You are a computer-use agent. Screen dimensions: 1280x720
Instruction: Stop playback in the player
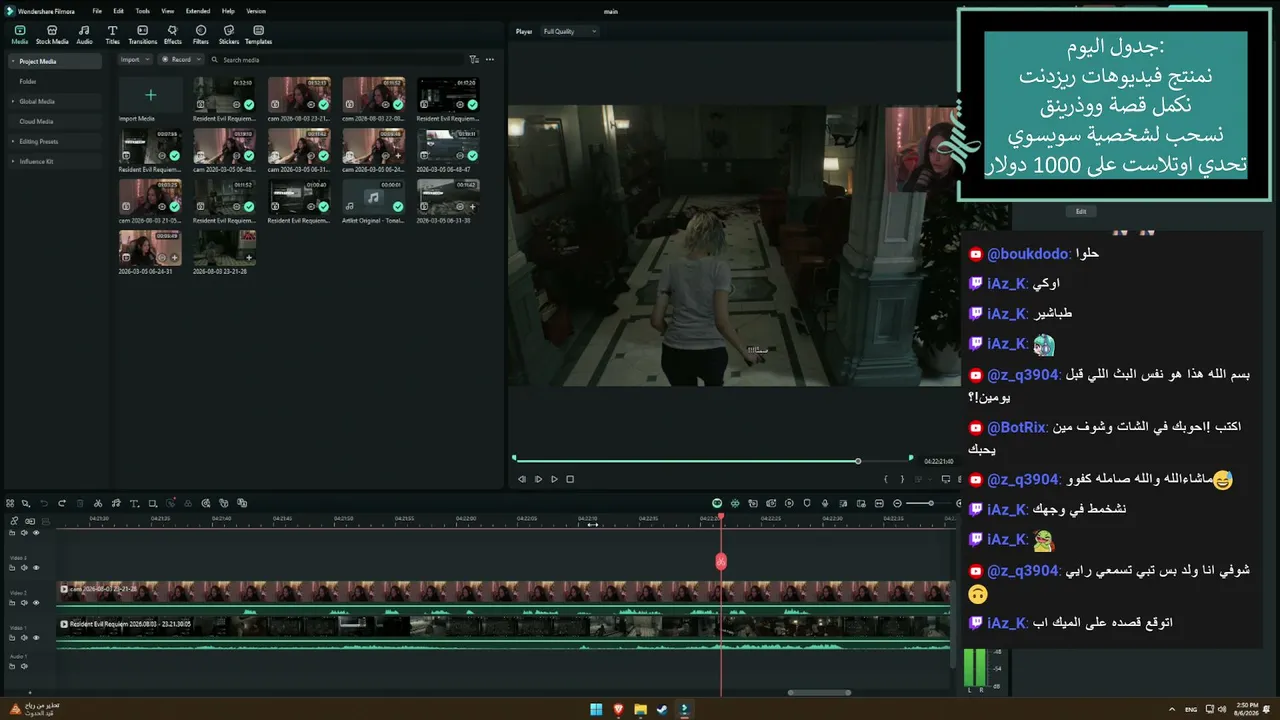click(x=570, y=479)
